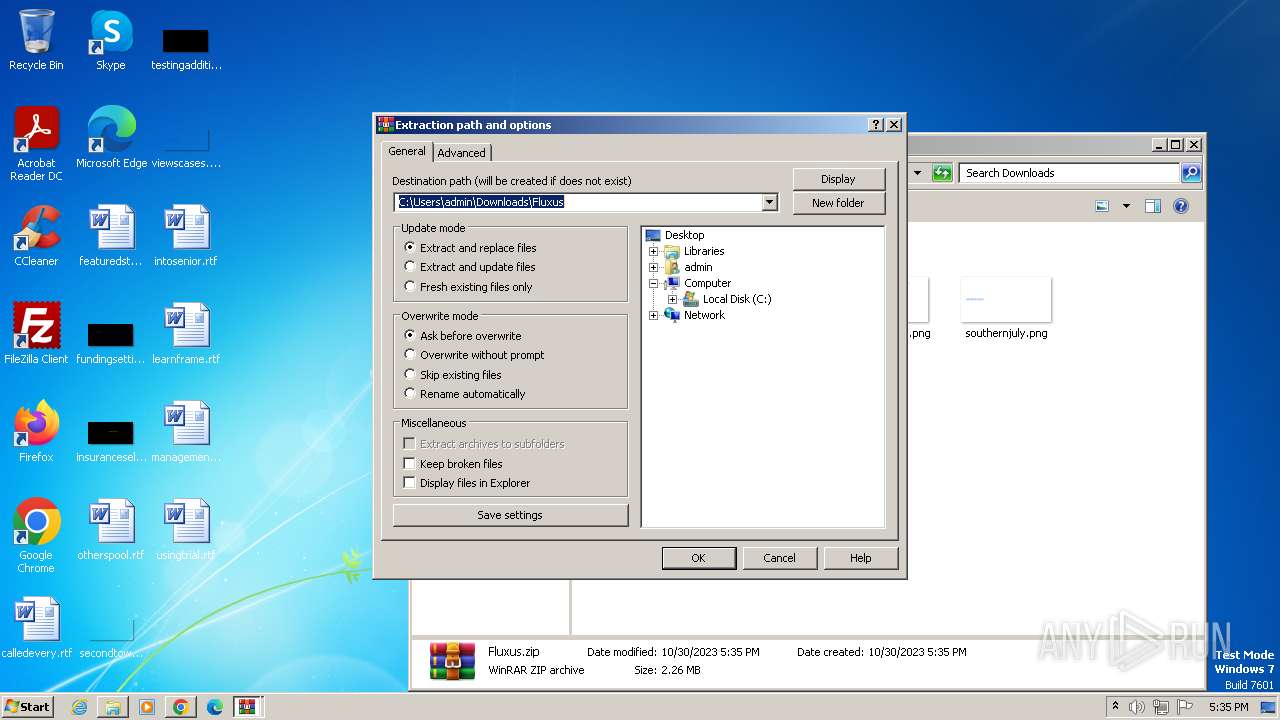Open the Start menu
The height and width of the screenshot is (720, 1280).
click(28, 707)
